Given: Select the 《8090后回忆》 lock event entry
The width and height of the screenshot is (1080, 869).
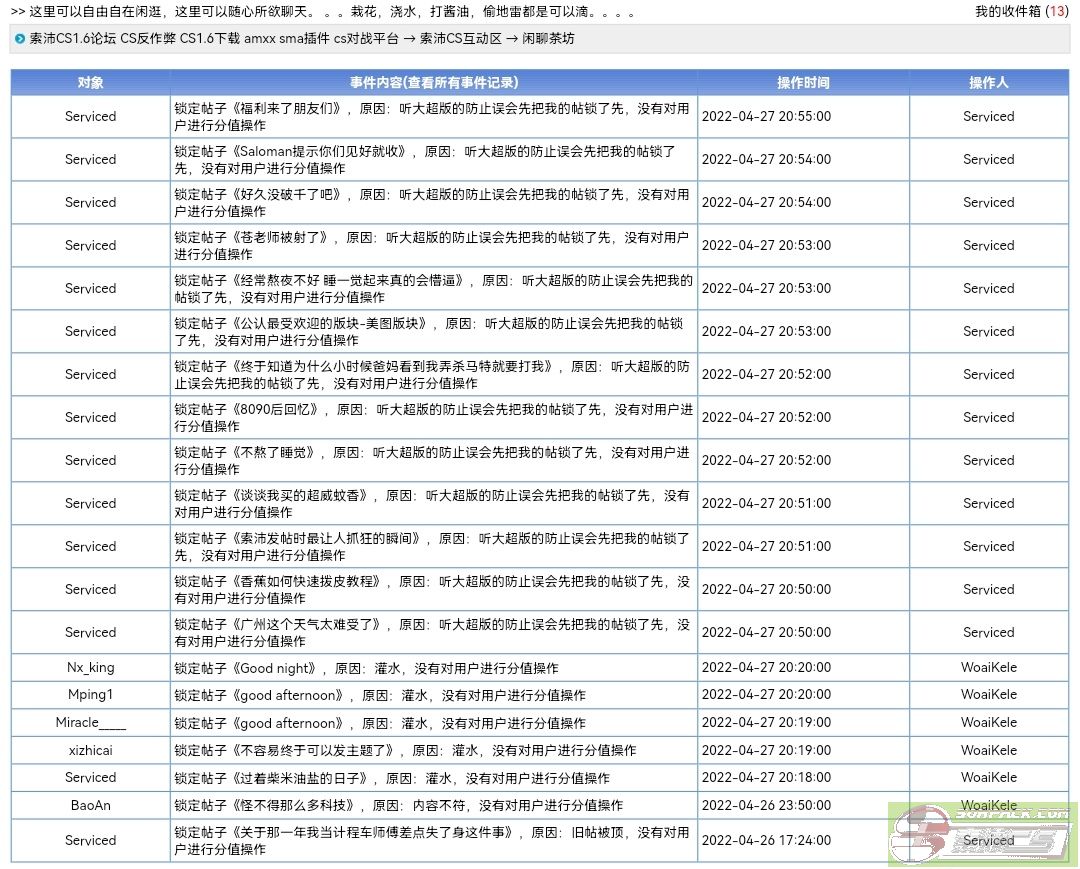Looking at the screenshot, I should [433, 417].
